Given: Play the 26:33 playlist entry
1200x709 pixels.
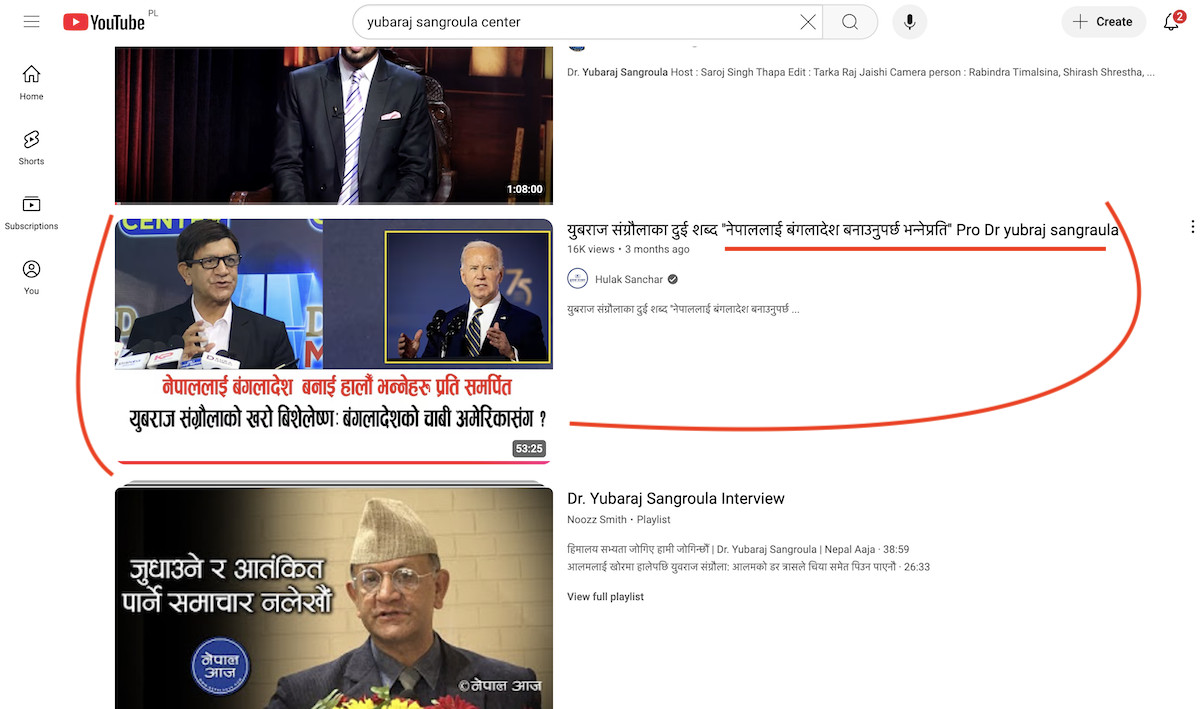Looking at the screenshot, I should pyautogui.click(x=749, y=566).
